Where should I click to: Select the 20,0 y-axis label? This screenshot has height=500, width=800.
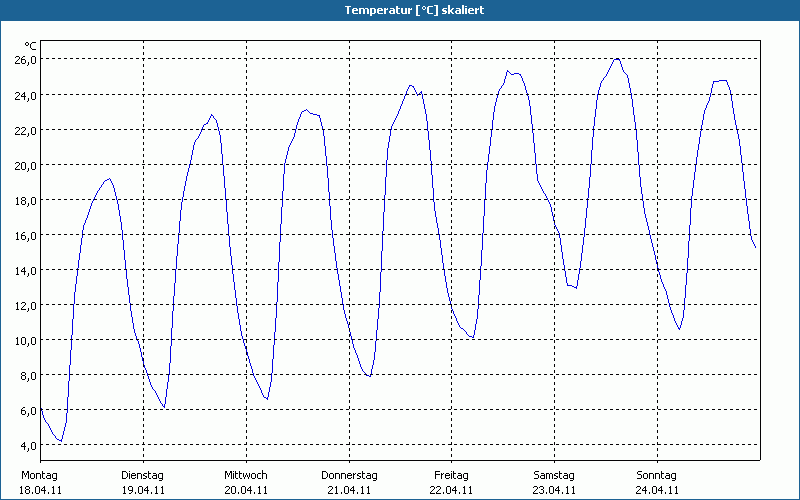pyautogui.click(x=26, y=166)
